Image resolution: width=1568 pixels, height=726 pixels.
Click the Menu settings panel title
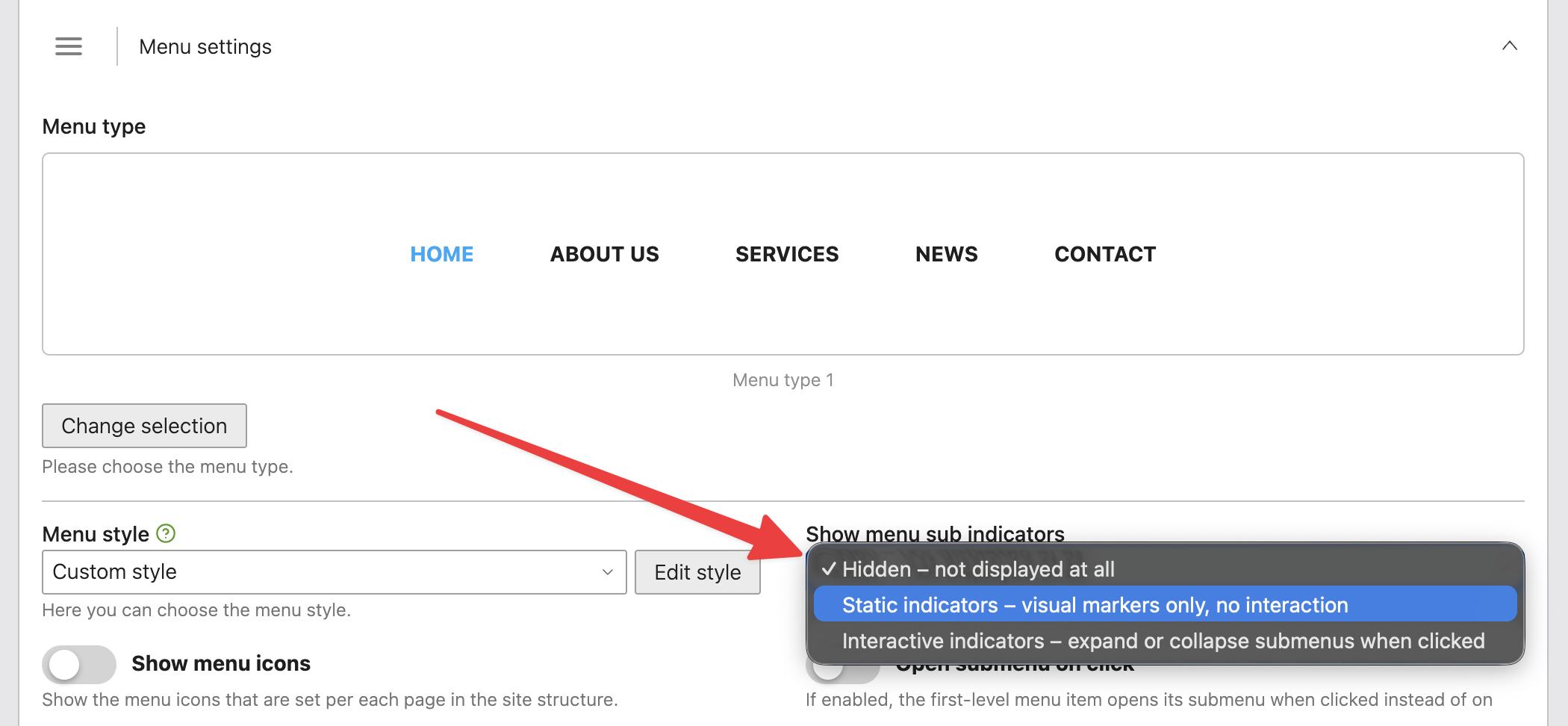pyautogui.click(x=205, y=47)
